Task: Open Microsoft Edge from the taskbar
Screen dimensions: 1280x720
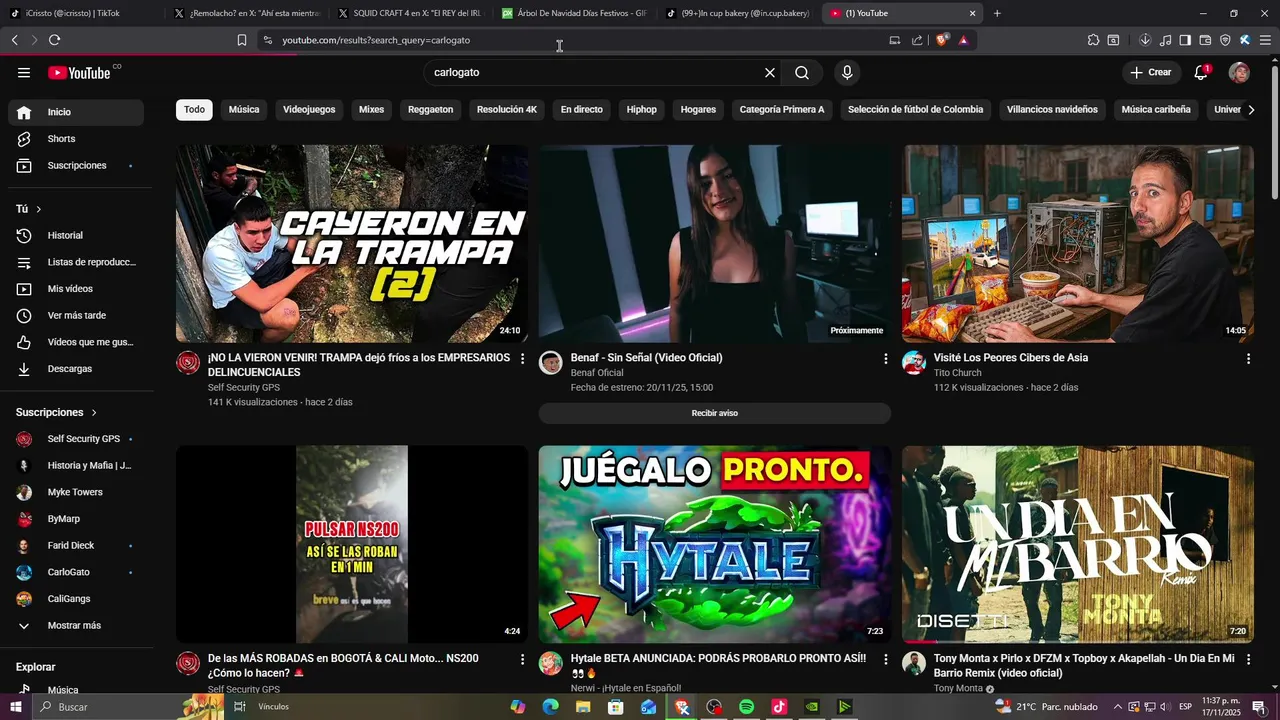Action: (x=550, y=707)
